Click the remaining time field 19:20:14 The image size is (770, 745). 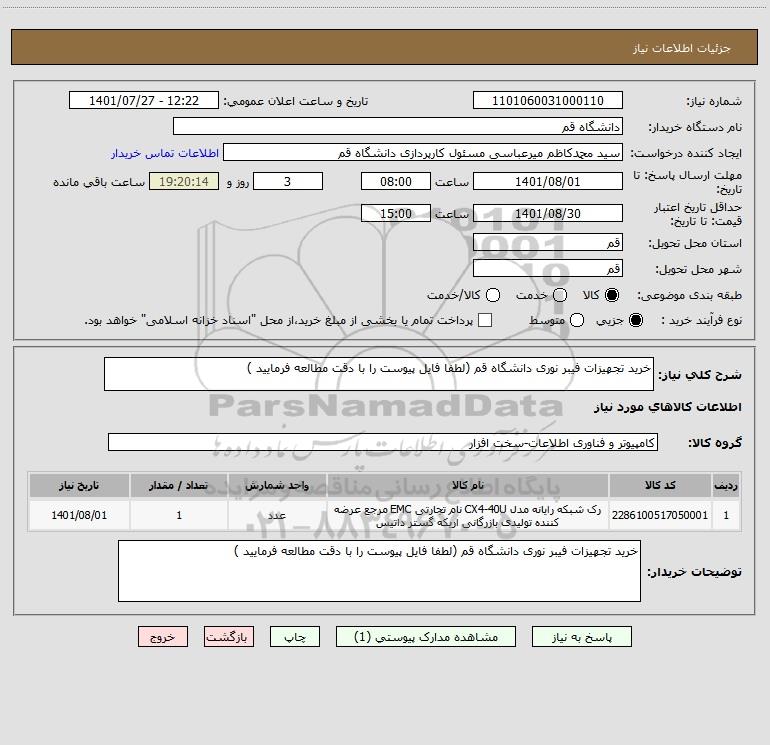[x=184, y=181]
